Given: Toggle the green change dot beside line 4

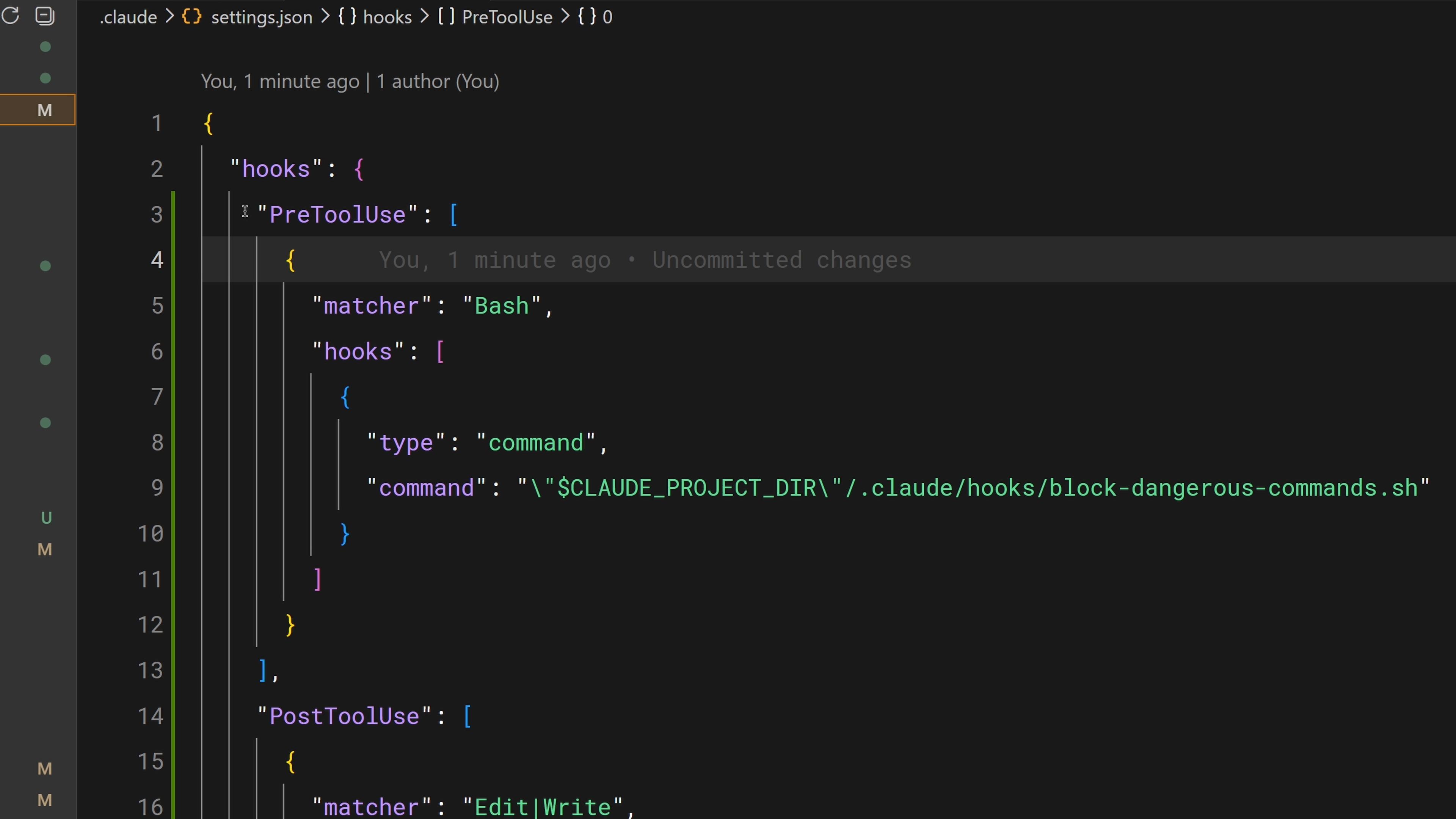Looking at the screenshot, I should click(46, 266).
